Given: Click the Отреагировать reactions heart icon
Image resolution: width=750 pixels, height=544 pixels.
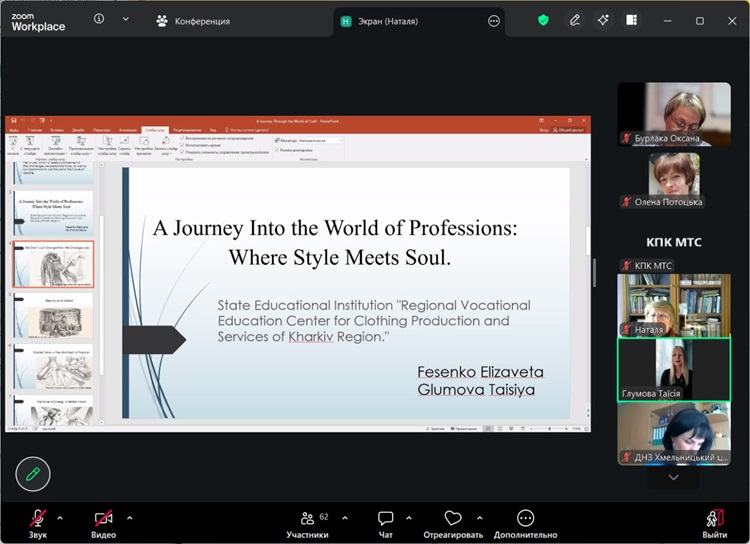Looking at the screenshot, I should pos(453,519).
